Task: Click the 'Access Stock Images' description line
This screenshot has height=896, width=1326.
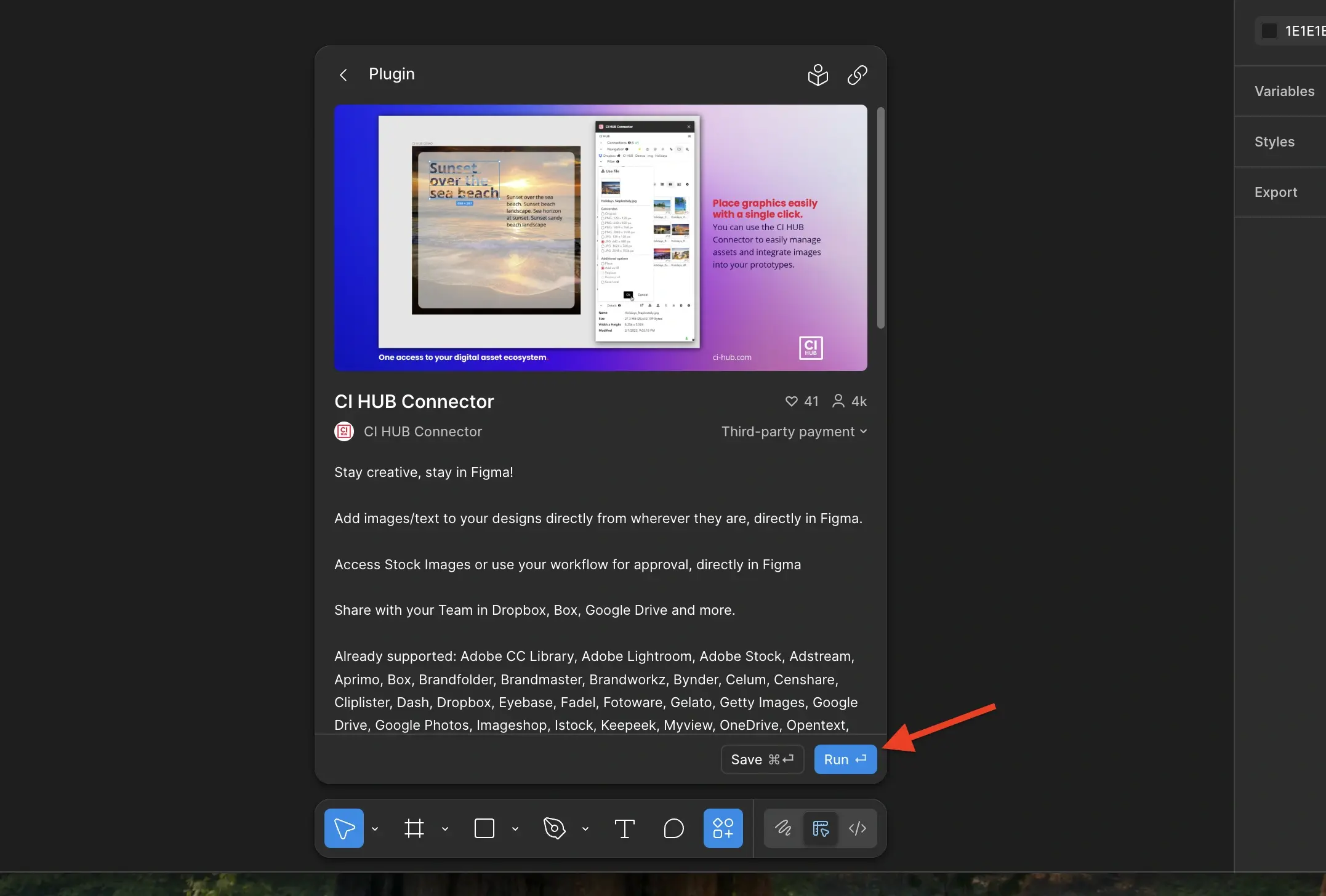Action: [568, 564]
